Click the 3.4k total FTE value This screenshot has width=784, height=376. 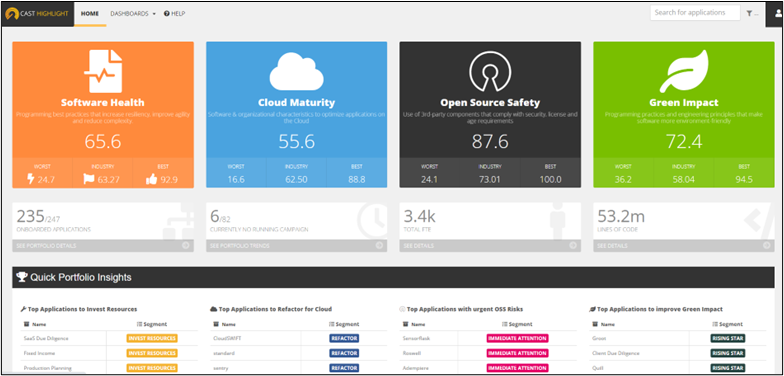click(x=420, y=216)
